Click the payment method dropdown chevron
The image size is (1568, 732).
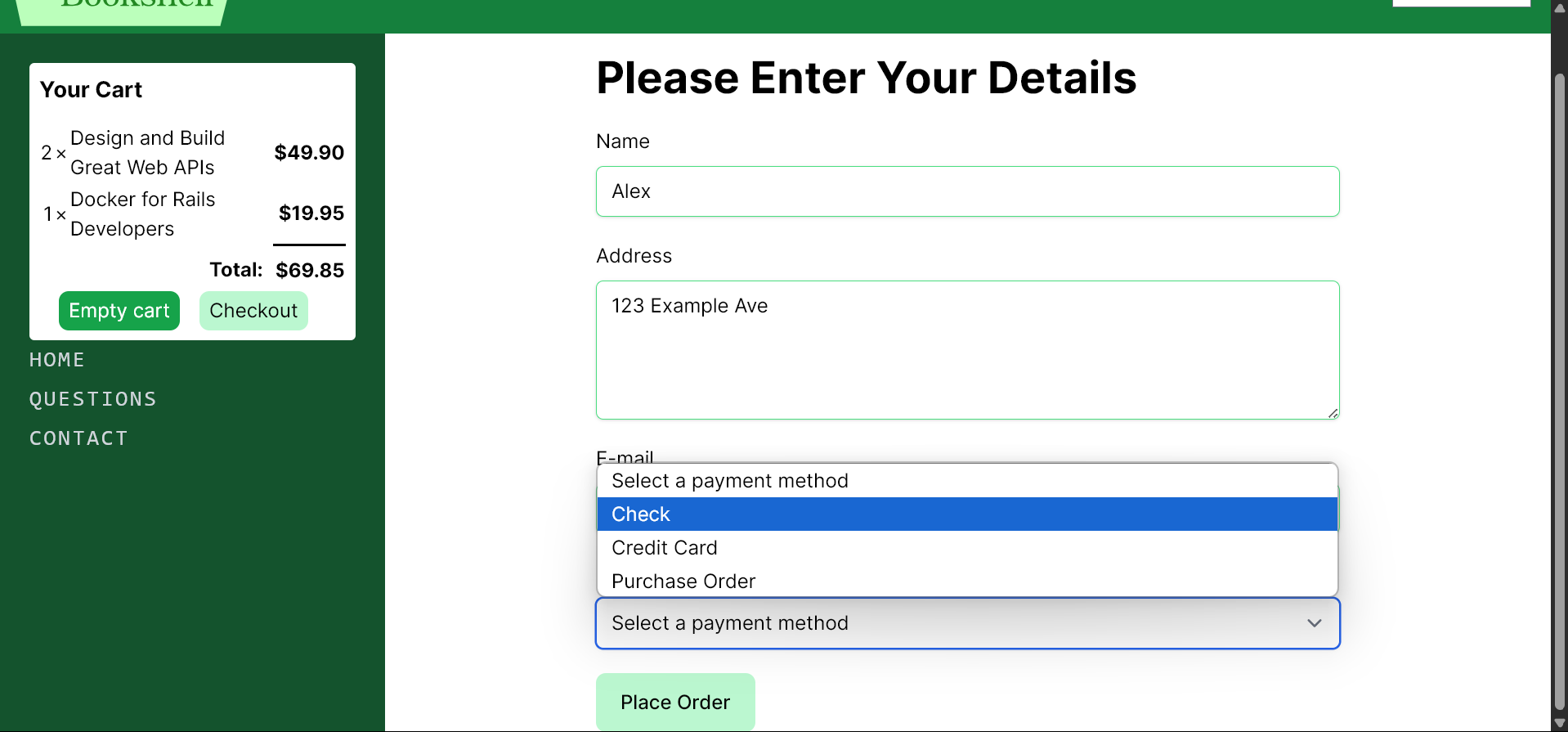[1314, 623]
